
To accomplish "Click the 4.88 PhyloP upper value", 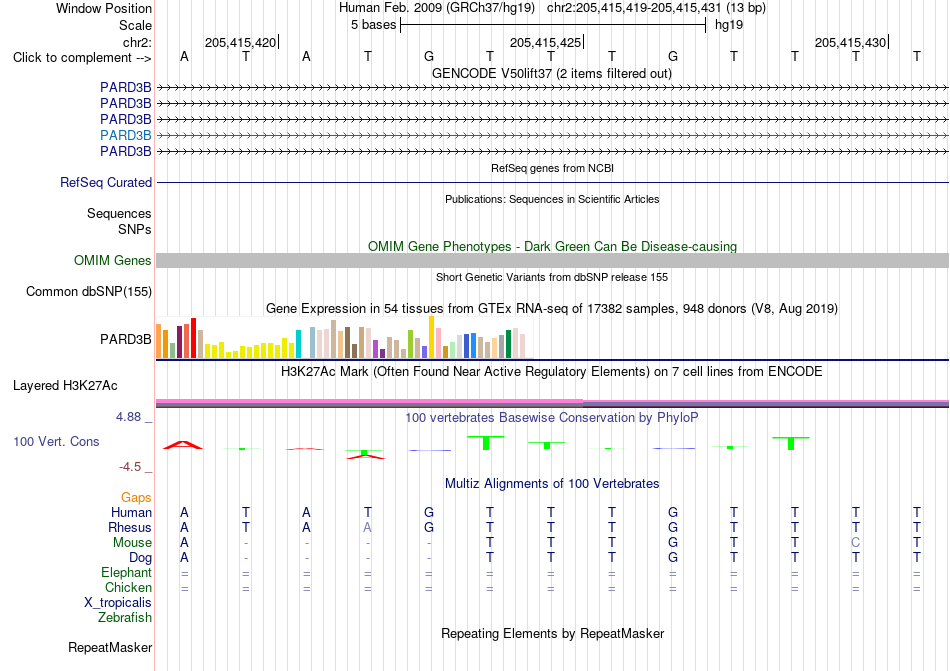I will click(128, 417).
